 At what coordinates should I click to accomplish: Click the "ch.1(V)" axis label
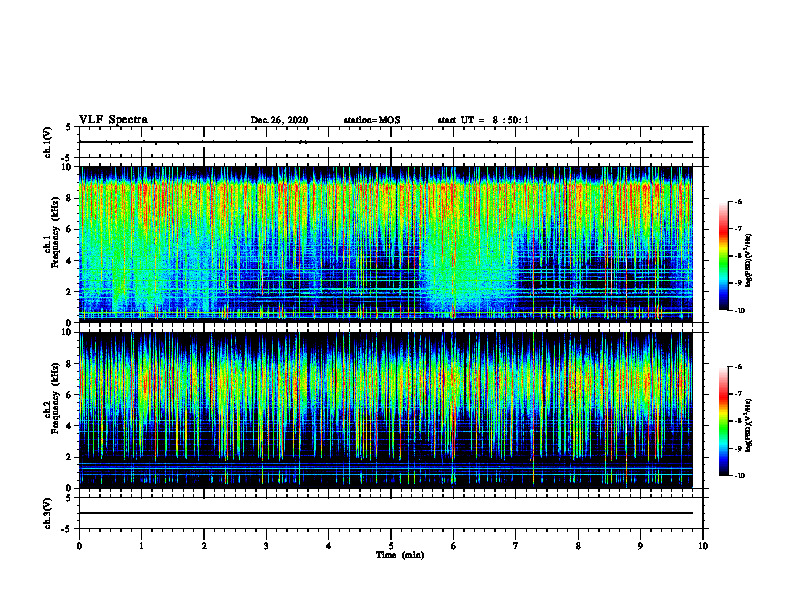click(47, 142)
